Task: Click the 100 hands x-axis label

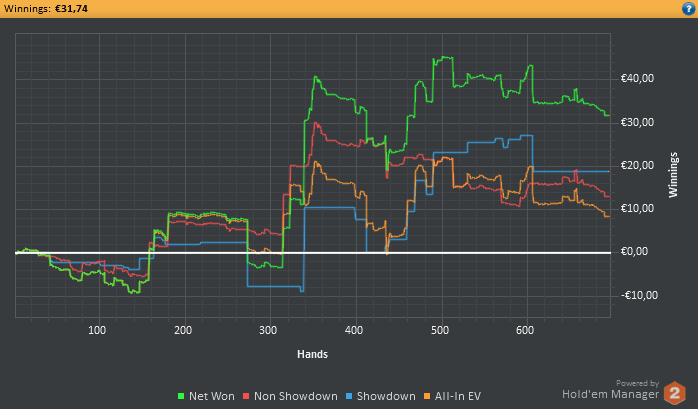Action: click(x=97, y=330)
